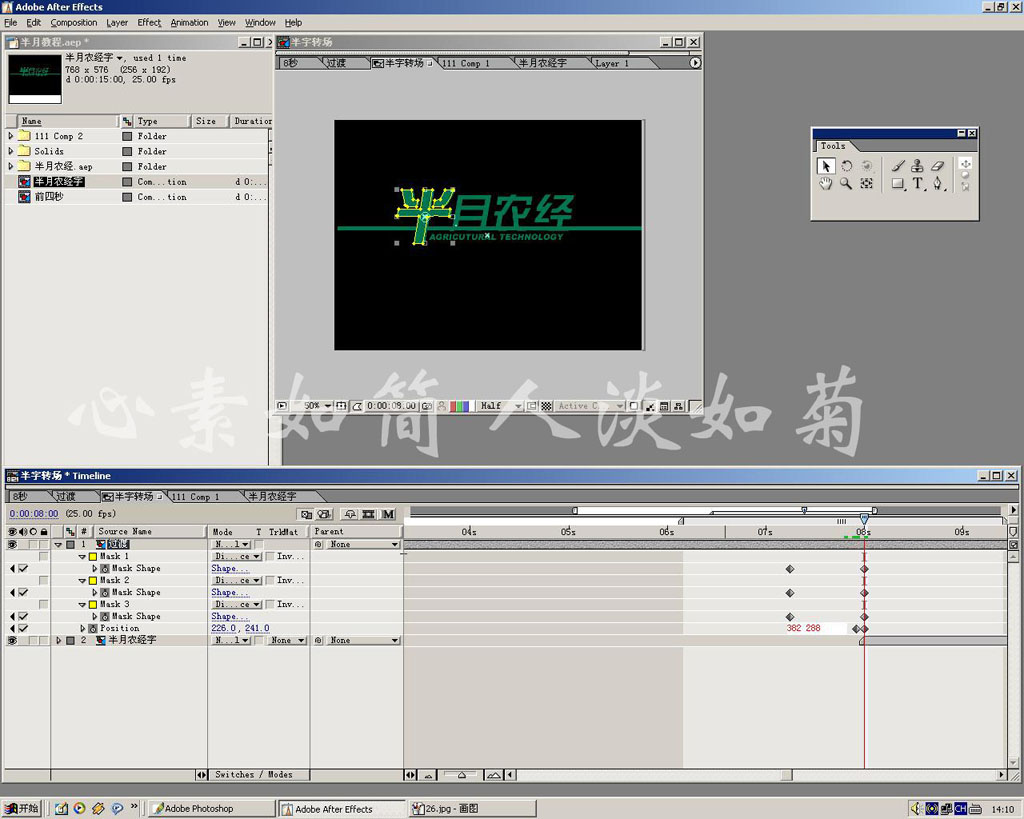Toggle the mask outline view icon

click(x=357, y=406)
